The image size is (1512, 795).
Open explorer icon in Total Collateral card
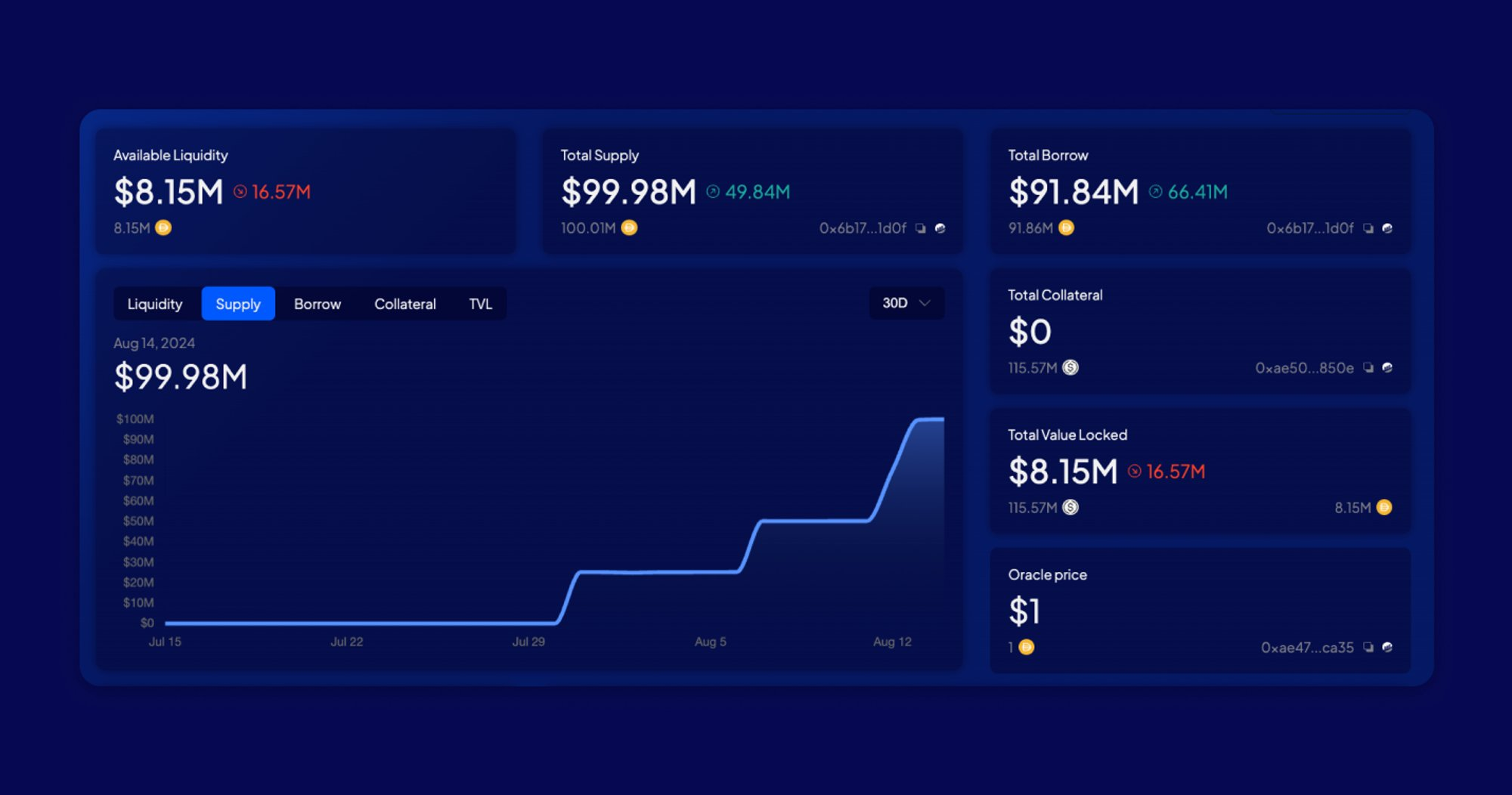1387,368
